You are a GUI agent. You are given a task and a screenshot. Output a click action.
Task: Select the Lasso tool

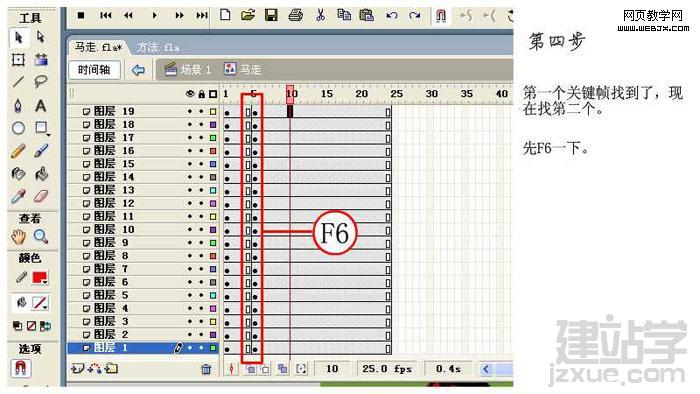click(x=41, y=82)
